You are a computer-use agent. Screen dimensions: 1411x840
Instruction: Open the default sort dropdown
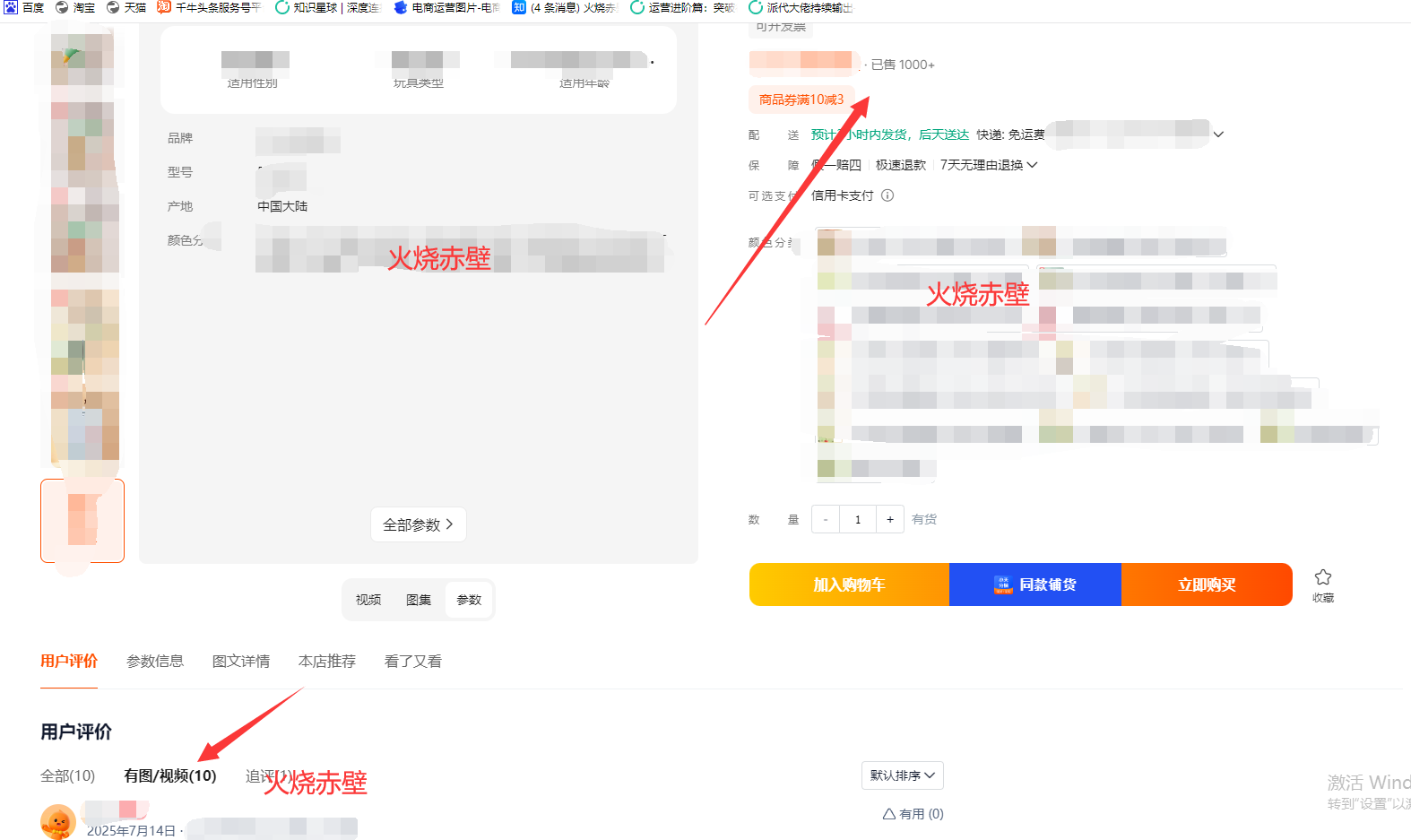point(903,775)
